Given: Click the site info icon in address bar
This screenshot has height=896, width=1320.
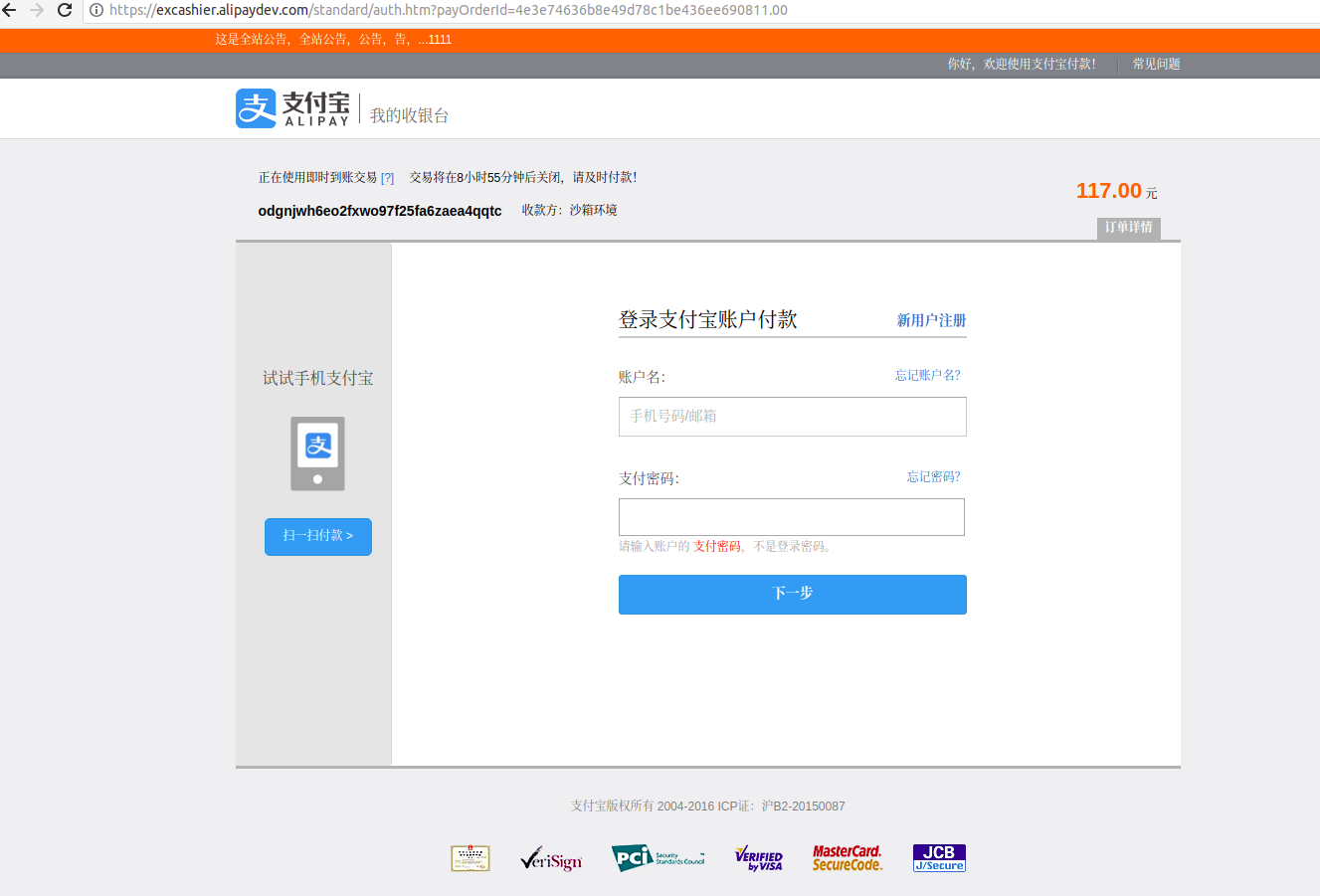Looking at the screenshot, I should (96, 10).
